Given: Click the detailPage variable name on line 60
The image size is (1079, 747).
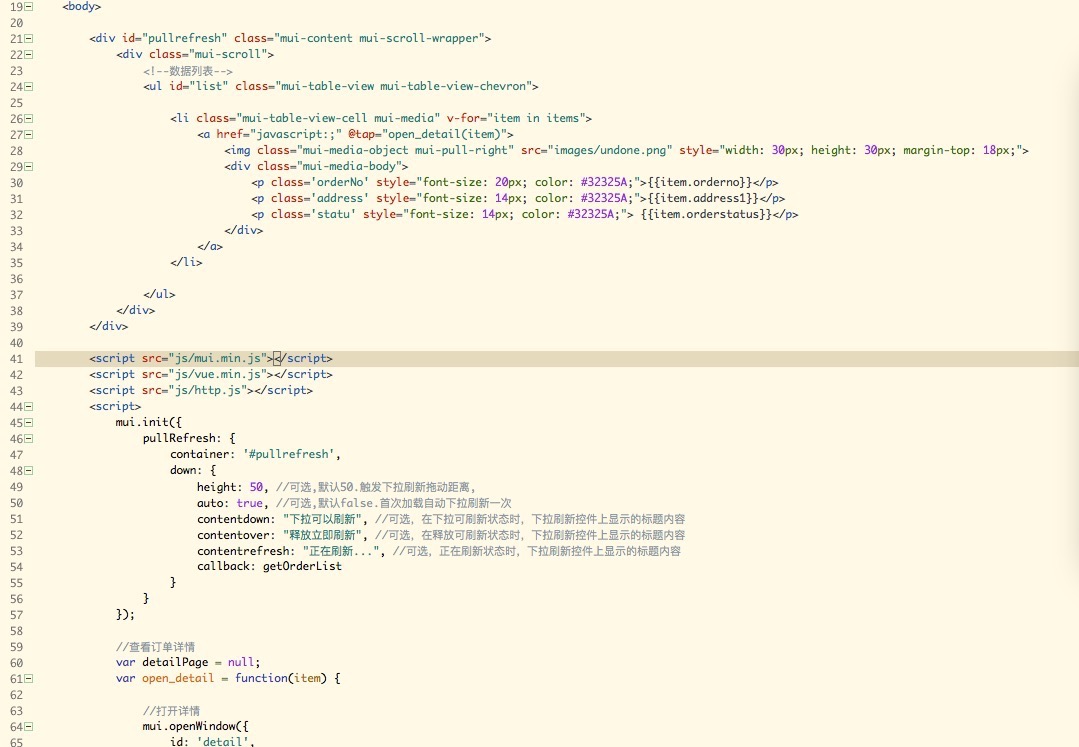Looking at the screenshot, I should [x=175, y=662].
